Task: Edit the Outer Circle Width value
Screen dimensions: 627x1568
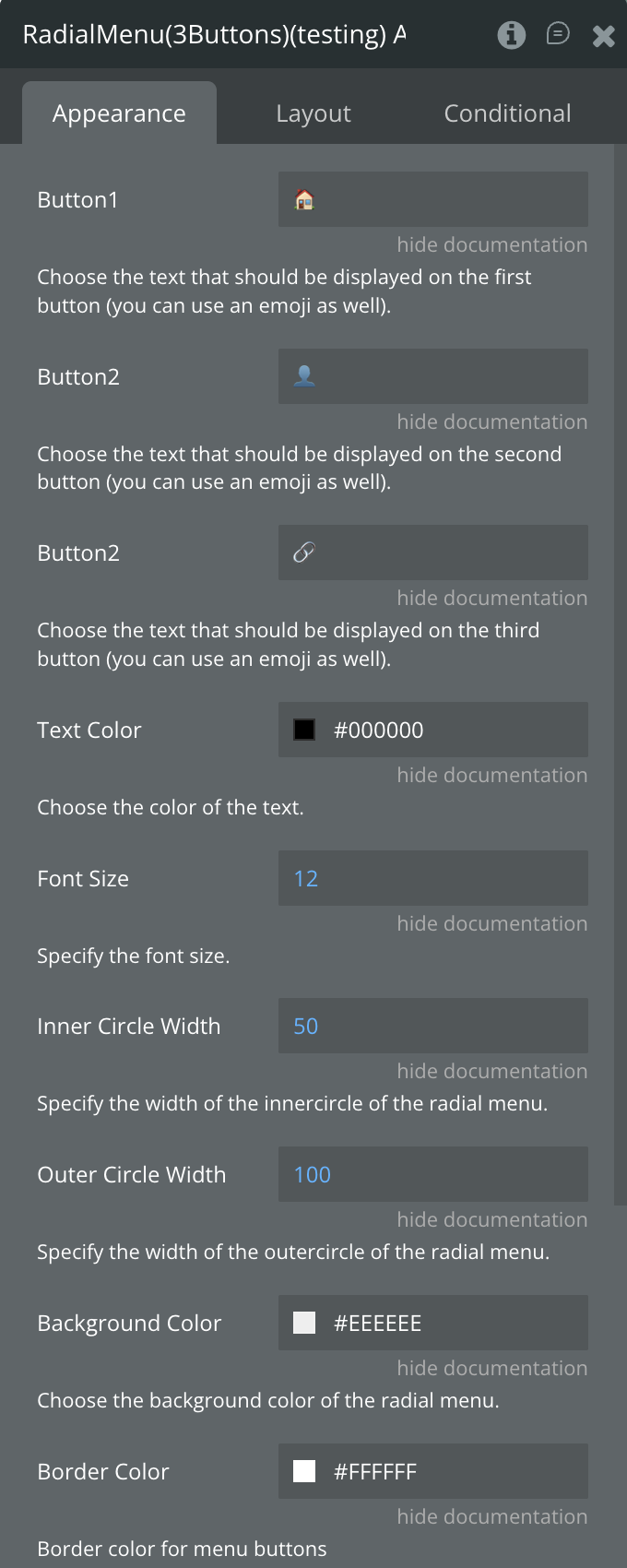Action: pos(433,1174)
